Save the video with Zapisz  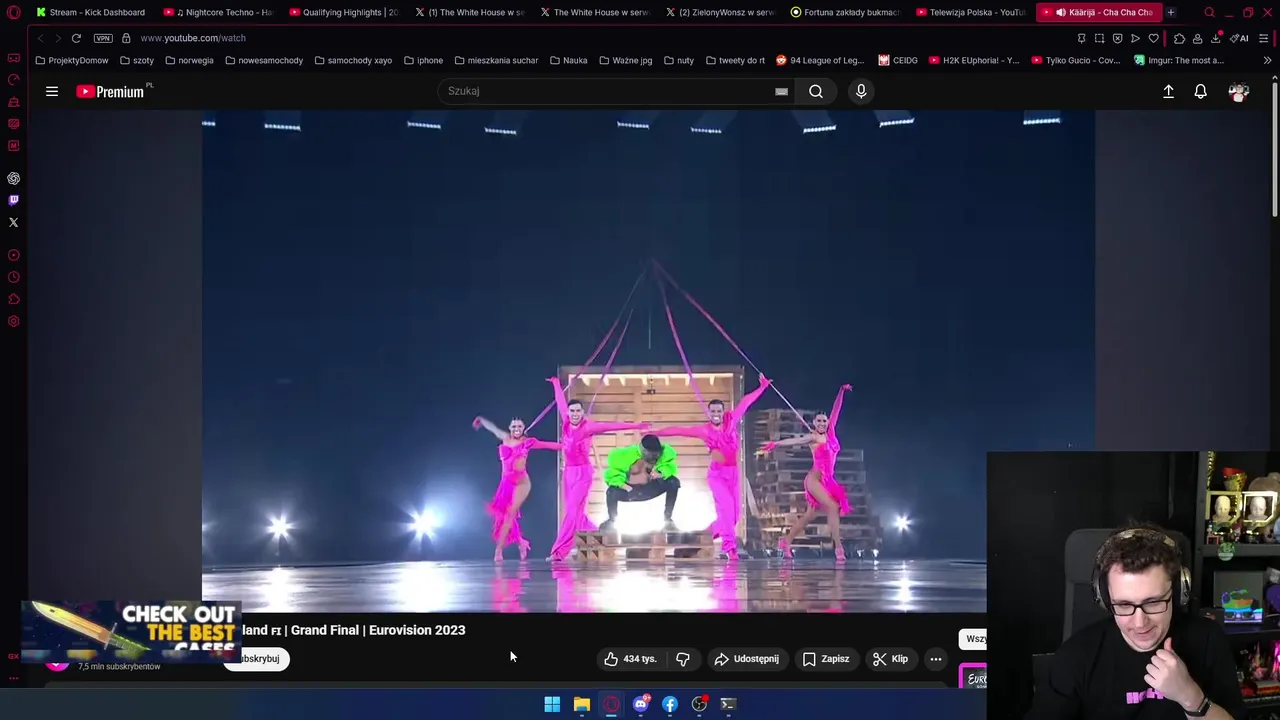826,659
